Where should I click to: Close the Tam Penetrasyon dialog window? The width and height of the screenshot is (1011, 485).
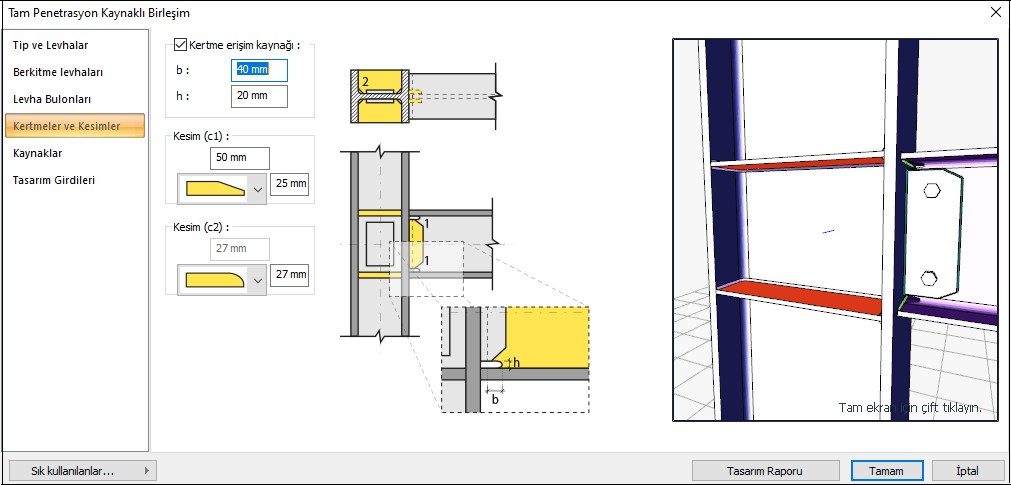tap(995, 13)
